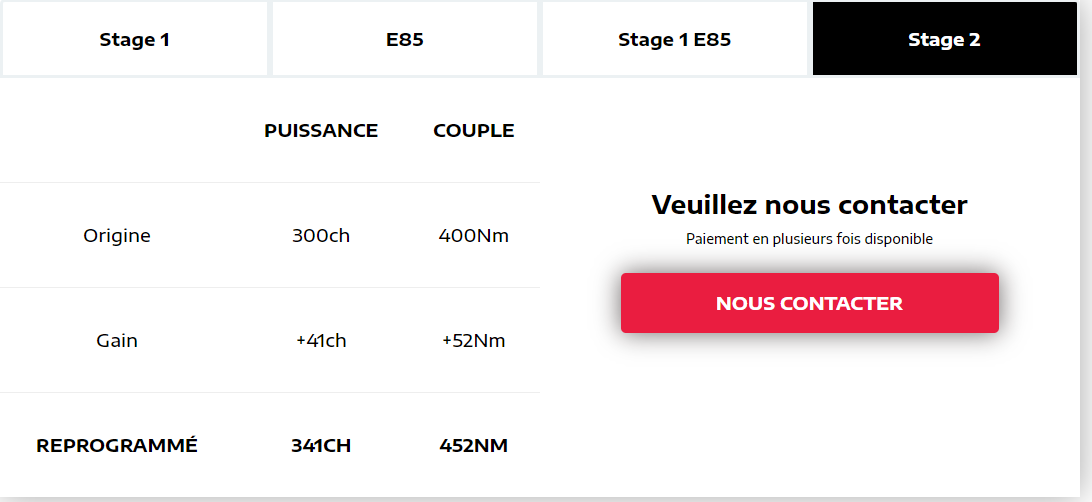1092x502 pixels.
Task: Select the Gain row label
Action: (x=117, y=341)
